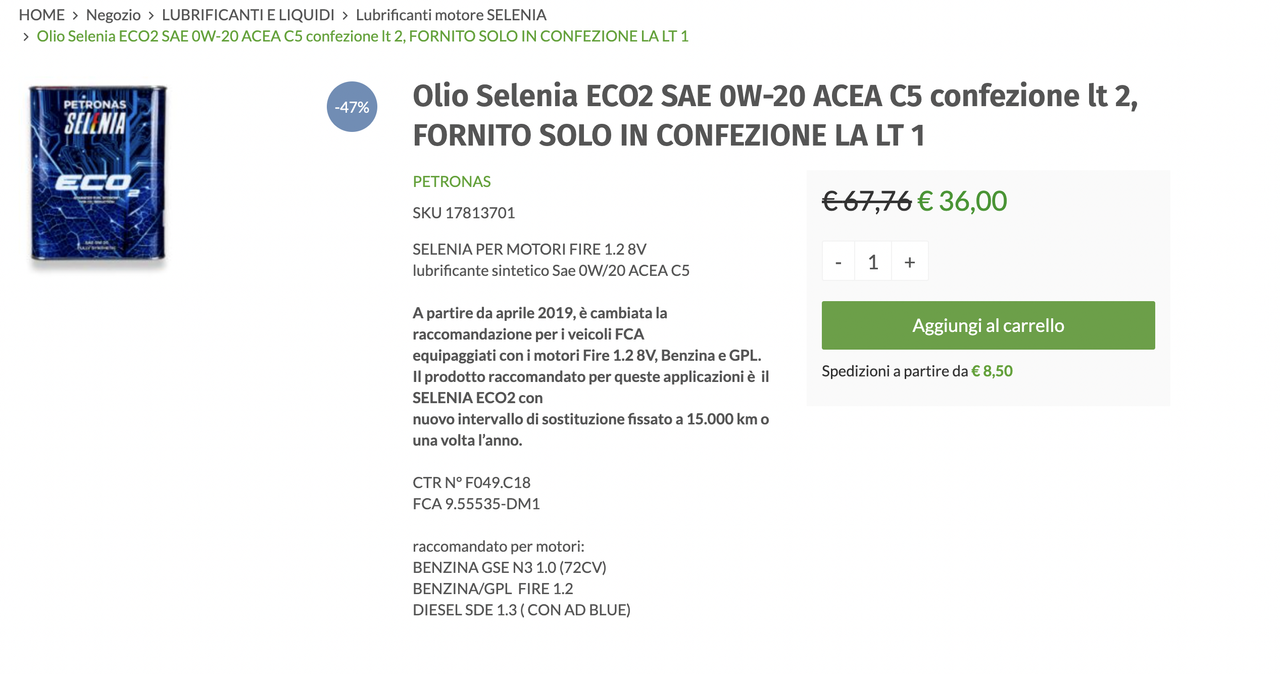Navigate to LUBRIFICANTI E LIQUIDI category
Screen dimensions: 1280x674
point(248,15)
